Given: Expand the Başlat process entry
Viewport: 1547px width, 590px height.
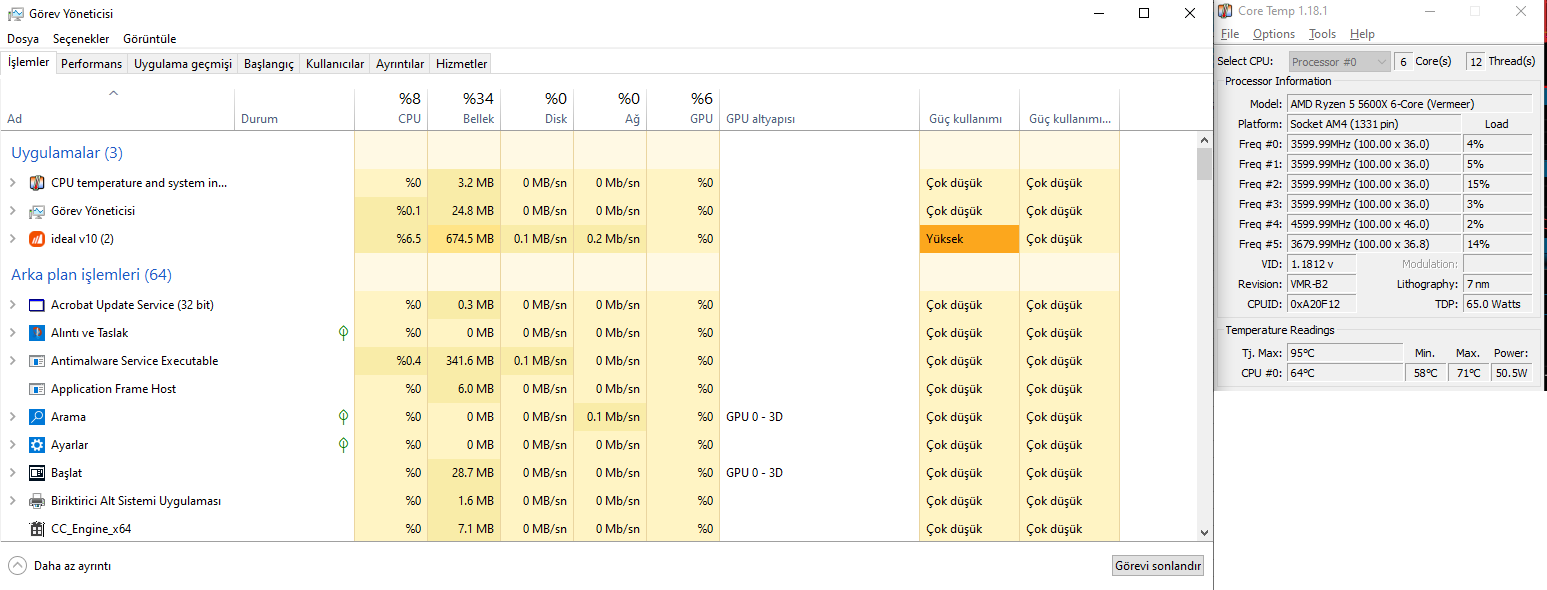Looking at the screenshot, I should [x=13, y=473].
